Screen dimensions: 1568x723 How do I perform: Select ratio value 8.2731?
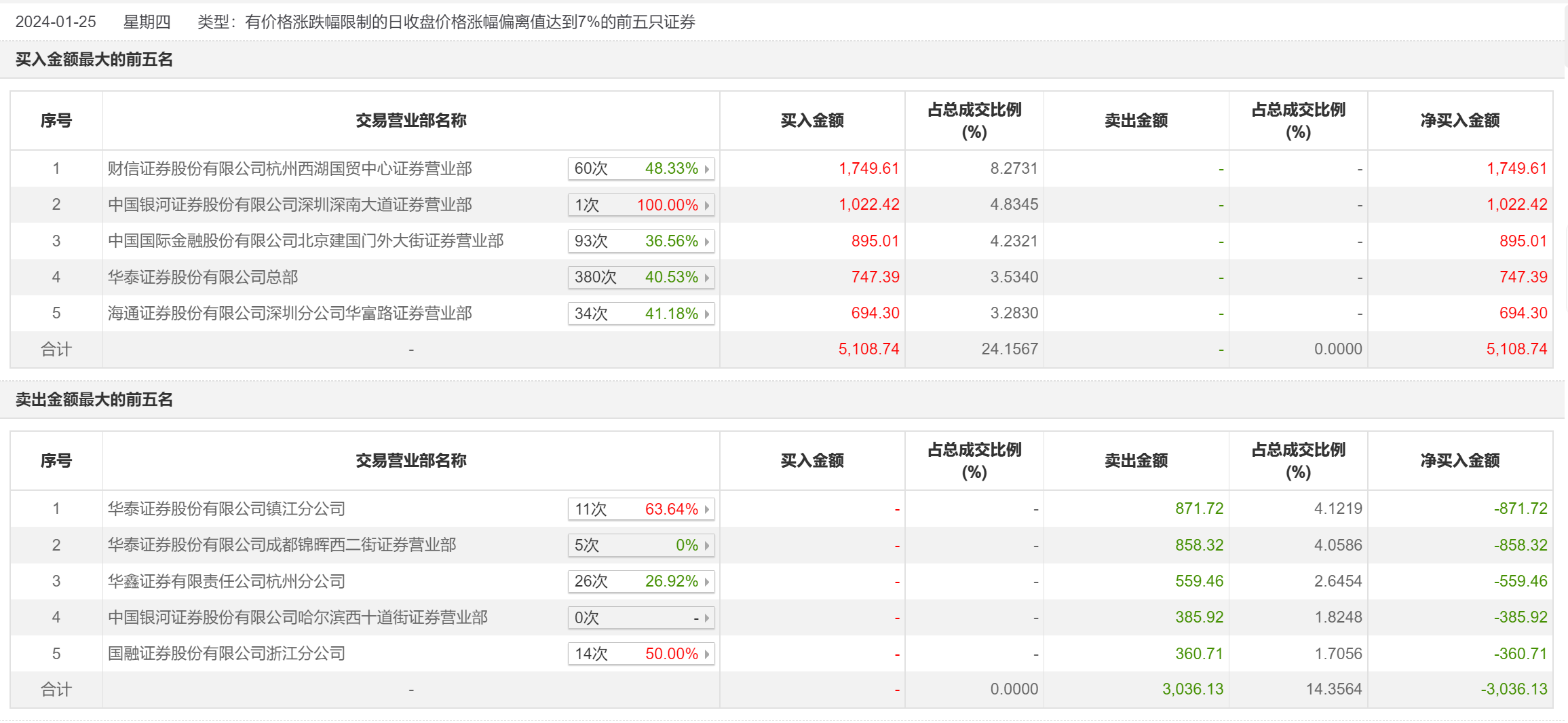[x=1014, y=168]
